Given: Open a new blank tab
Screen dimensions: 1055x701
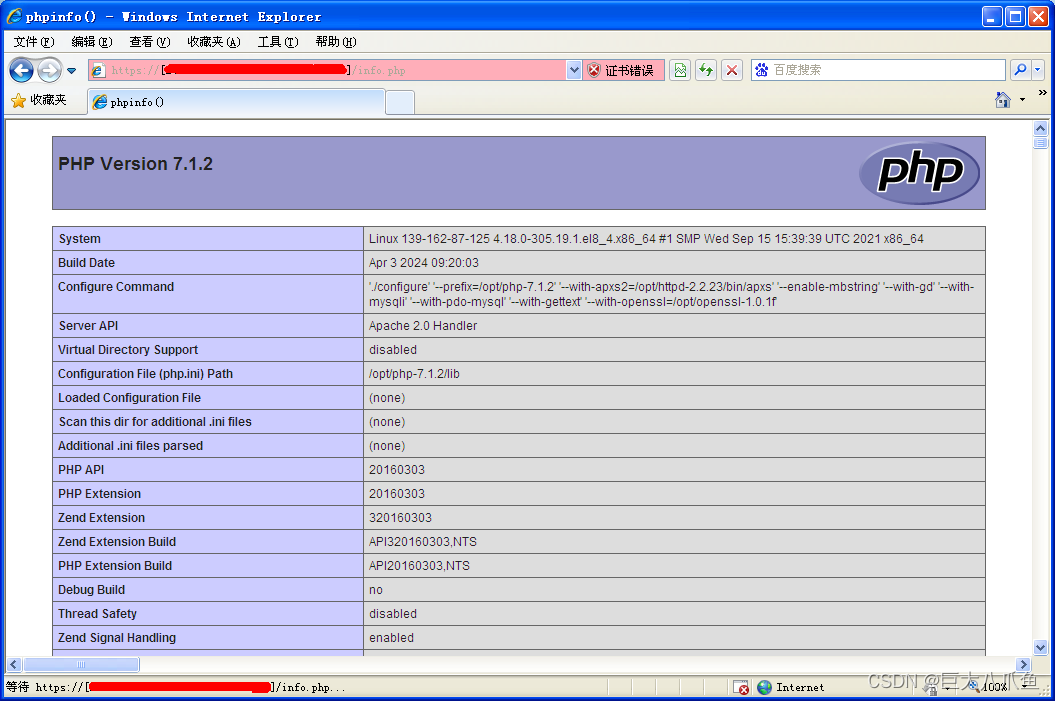Looking at the screenshot, I should click(x=400, y=103).
